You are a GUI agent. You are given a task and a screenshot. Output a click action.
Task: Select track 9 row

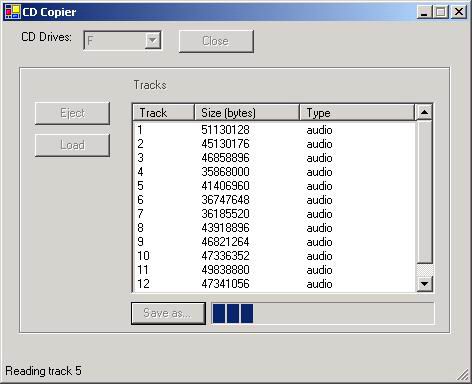274,242
